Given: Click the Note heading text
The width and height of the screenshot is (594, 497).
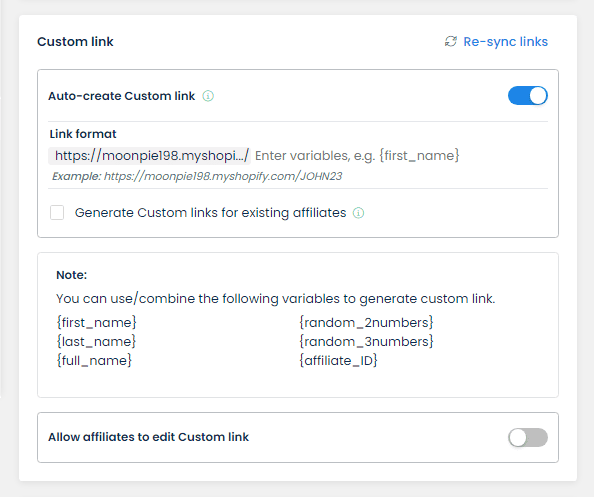Looking at the screenshot, I should click(72, 275).
